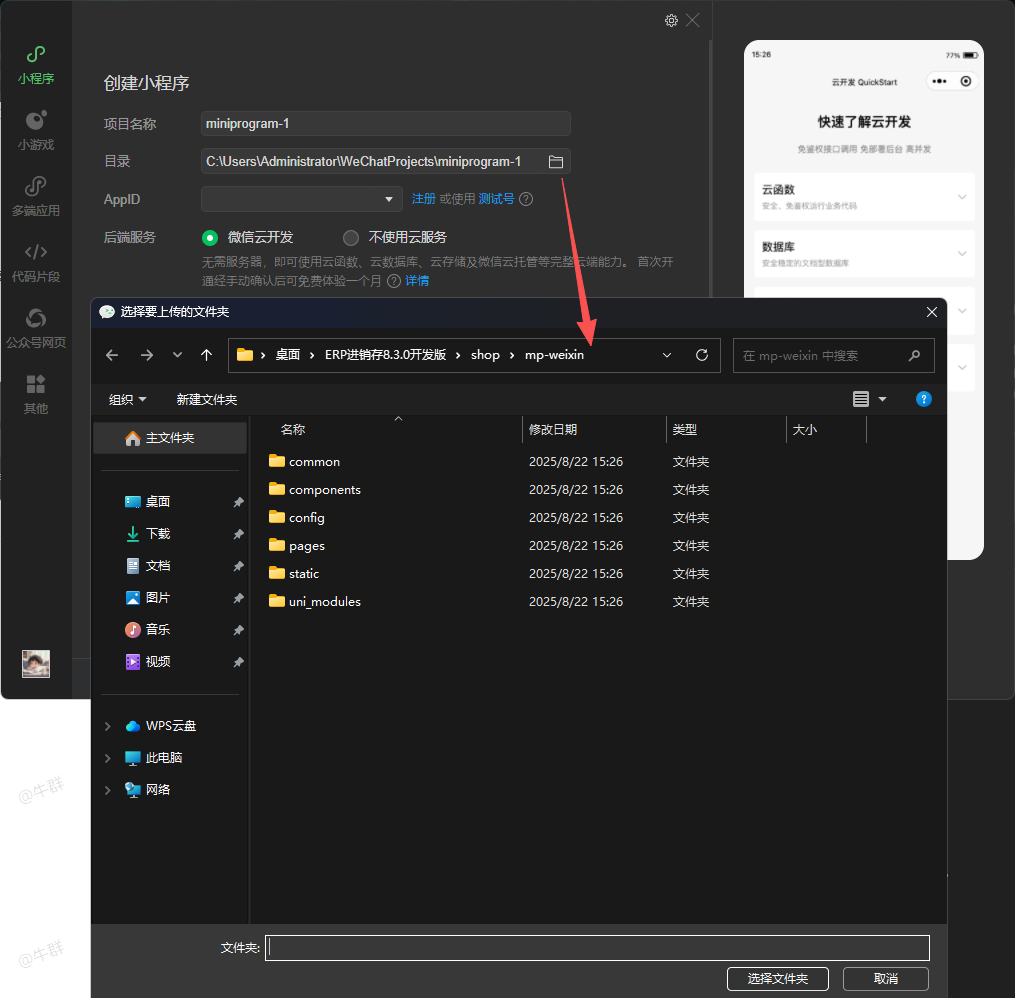The width and height of the screenshot is (1015, 998).
Task: Click 桌面 in address breadcrumb
Action: pos(287,355)
